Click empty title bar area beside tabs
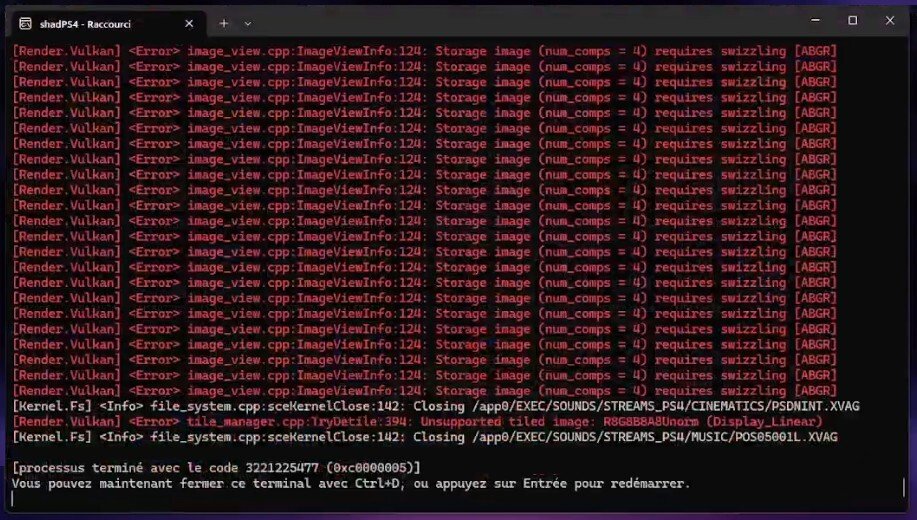 [x=526, y=23]
